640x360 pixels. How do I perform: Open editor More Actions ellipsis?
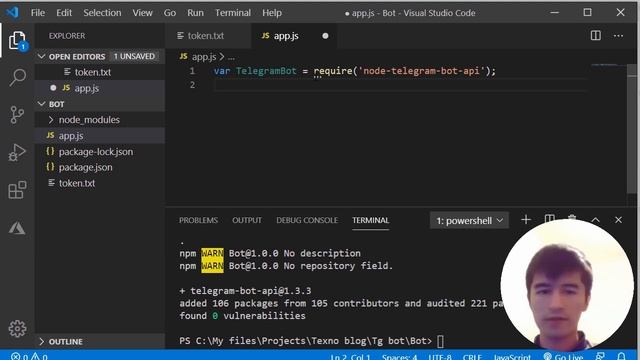(x=618, y=36)
